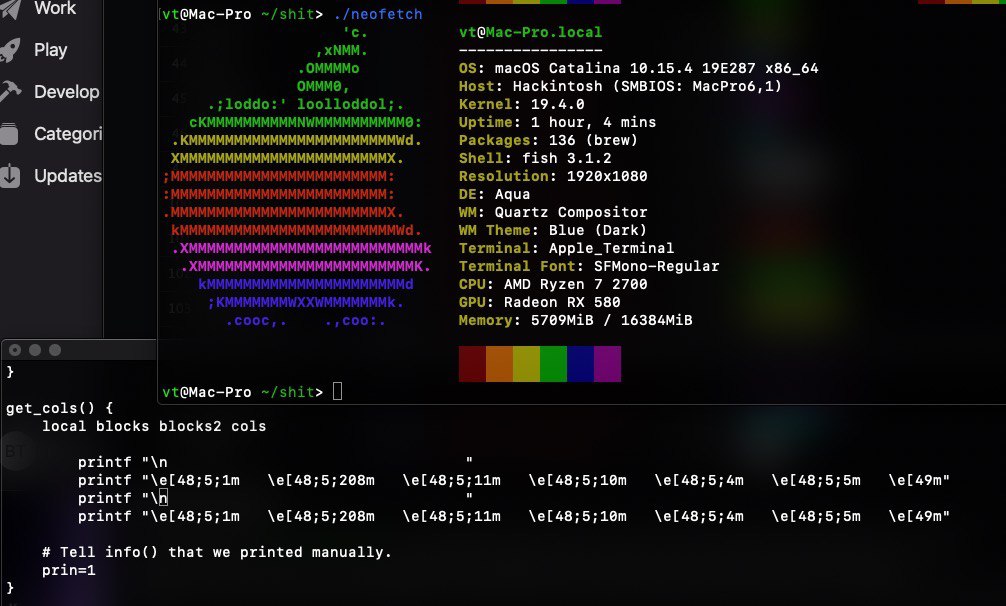Click the get_cols() function definition line

tap(60, 408)
